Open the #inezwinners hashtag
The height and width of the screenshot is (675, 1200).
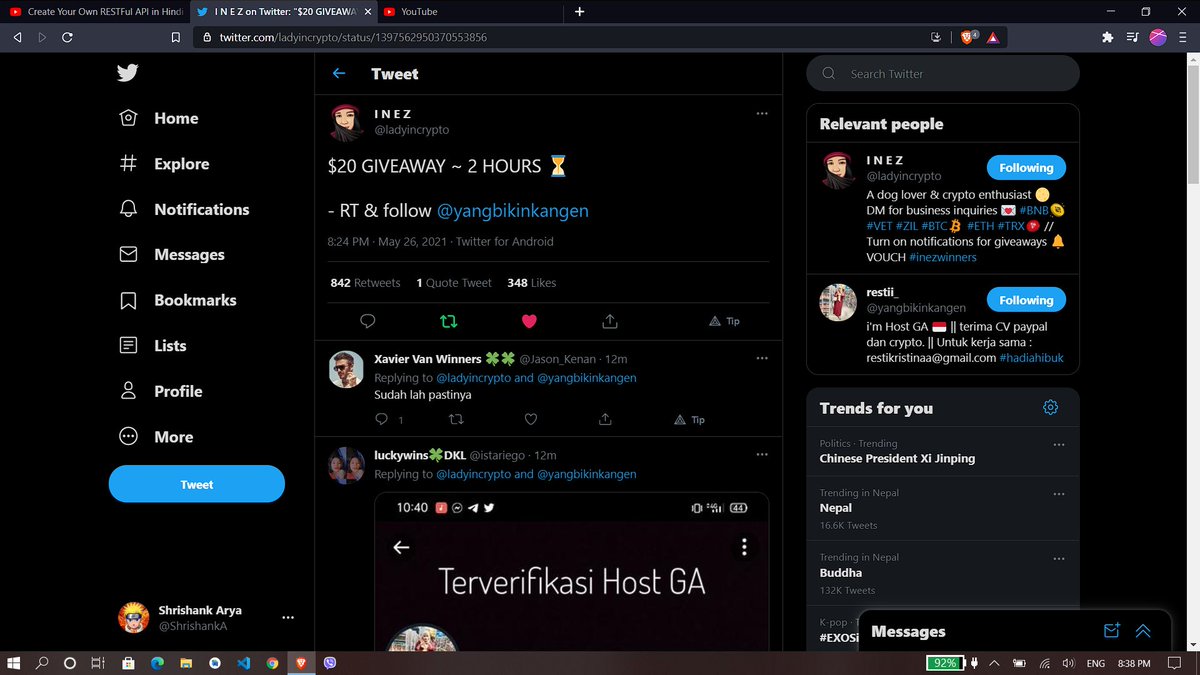[x=943, y=257]
